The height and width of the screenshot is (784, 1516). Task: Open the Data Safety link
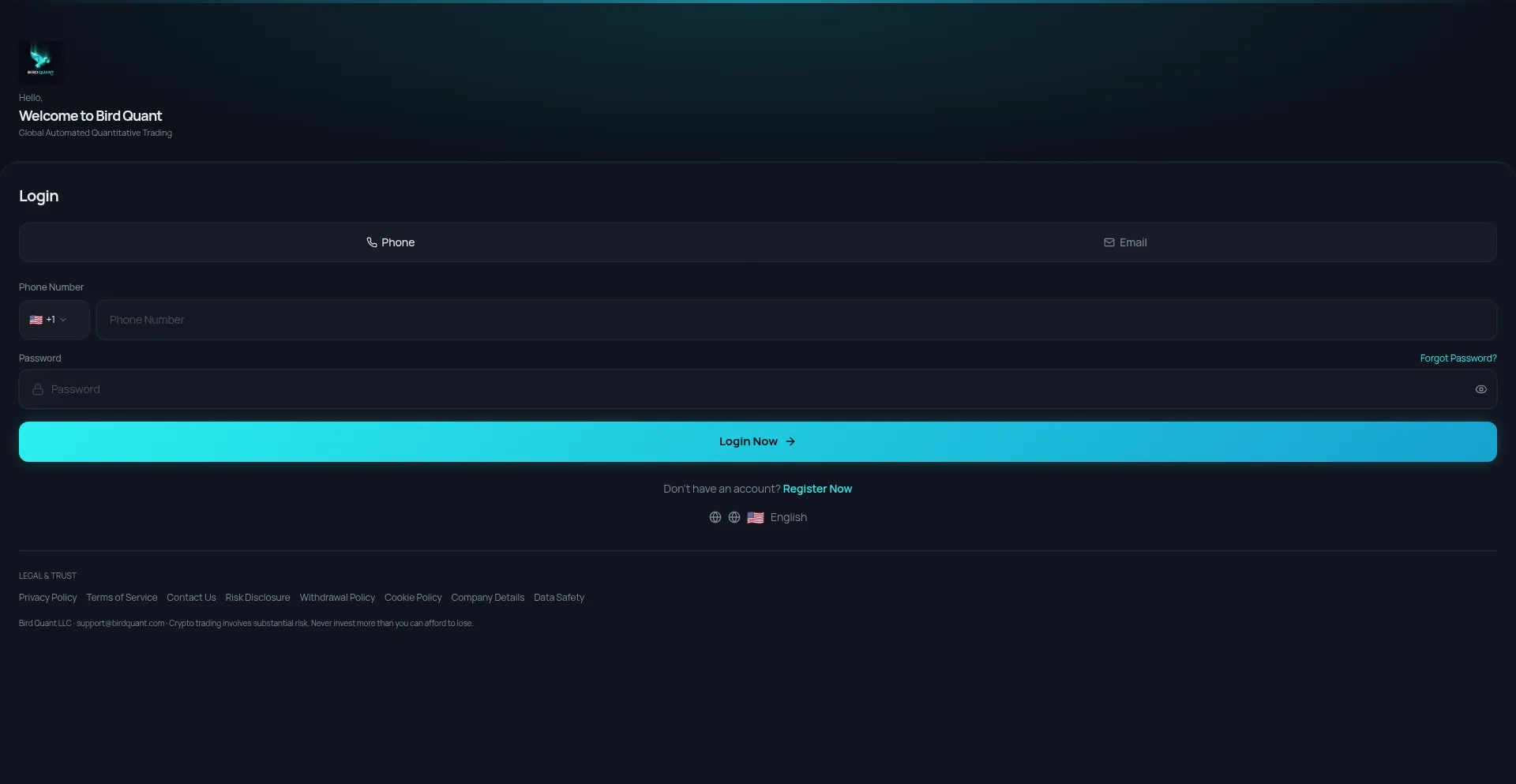click(x=559, y=598)
